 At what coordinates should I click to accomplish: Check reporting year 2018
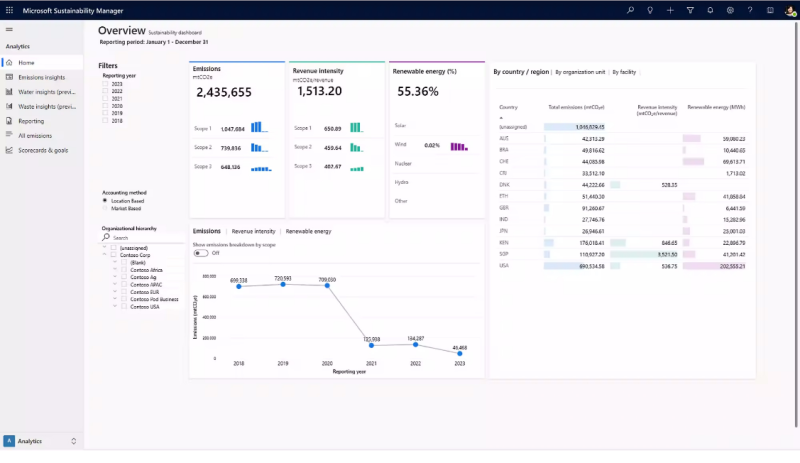(x=105, y=120)
